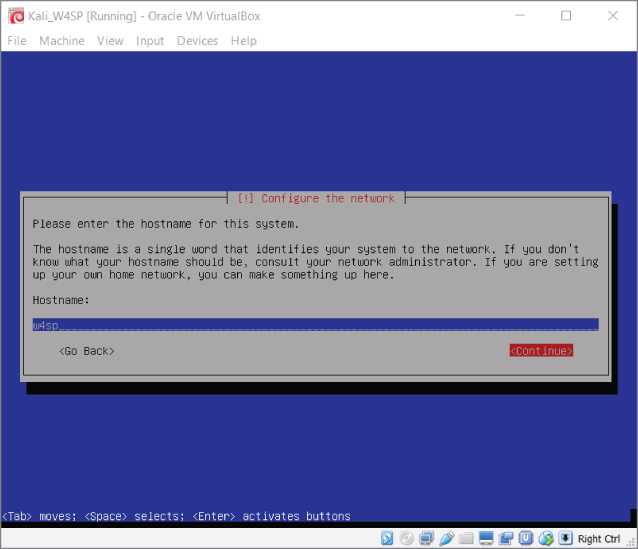Click the CPU virtualization chip icon
The width and height of the screenshot is (638, 549).
[526, 538]
